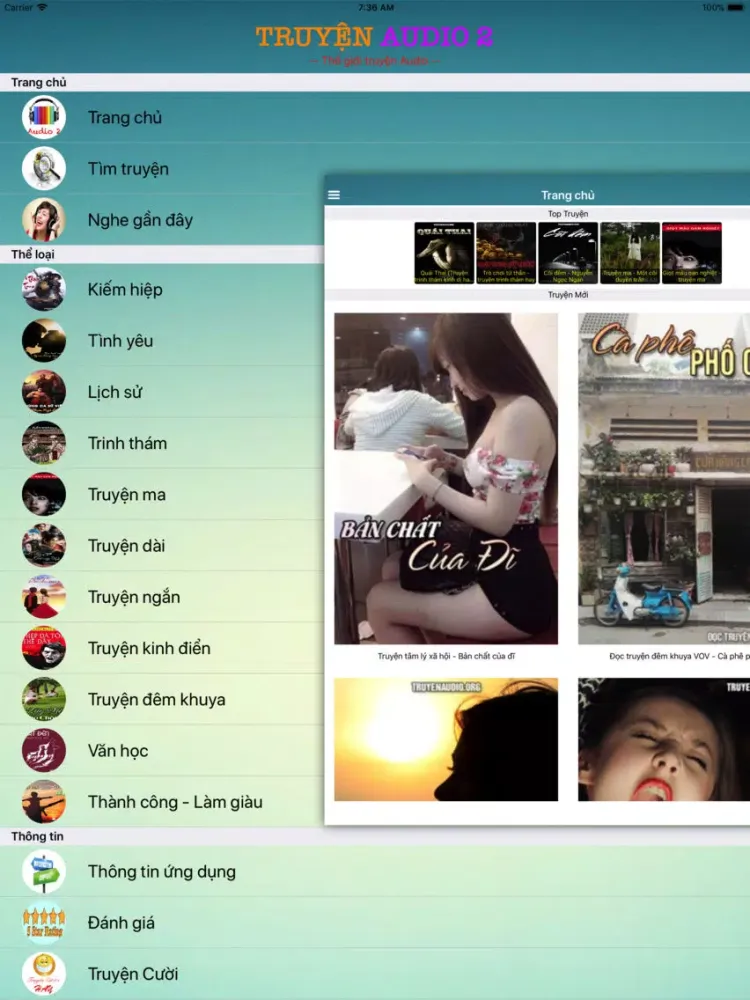Open Giọt máu oan nghiệt top thumbnail
Image resolution: width=750 pixels, height=1000 pixels.
click(691, 253)
